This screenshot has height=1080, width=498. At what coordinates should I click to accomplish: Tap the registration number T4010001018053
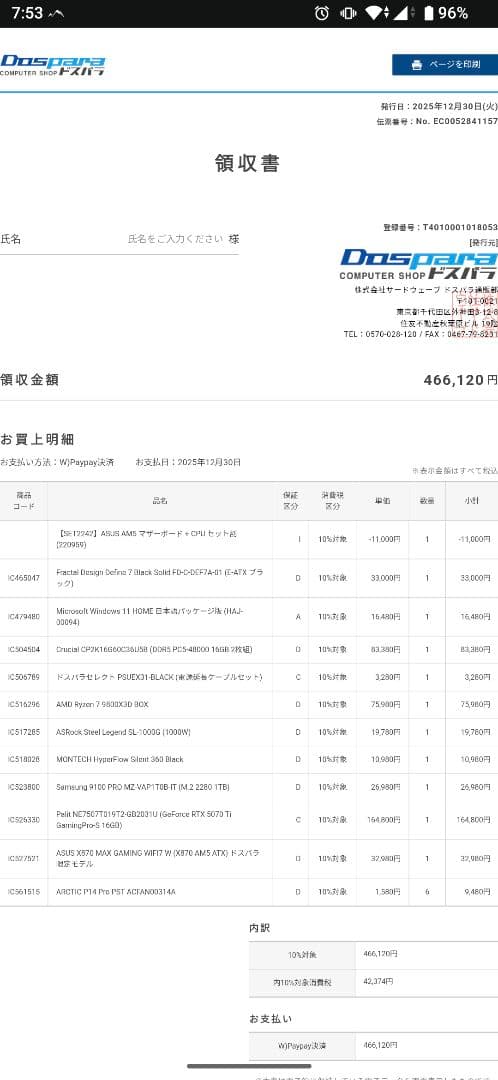460,227
